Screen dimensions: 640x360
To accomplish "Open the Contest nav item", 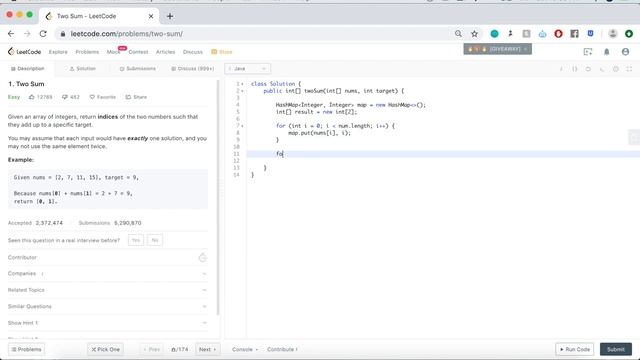I will click(x=138, y=52).
